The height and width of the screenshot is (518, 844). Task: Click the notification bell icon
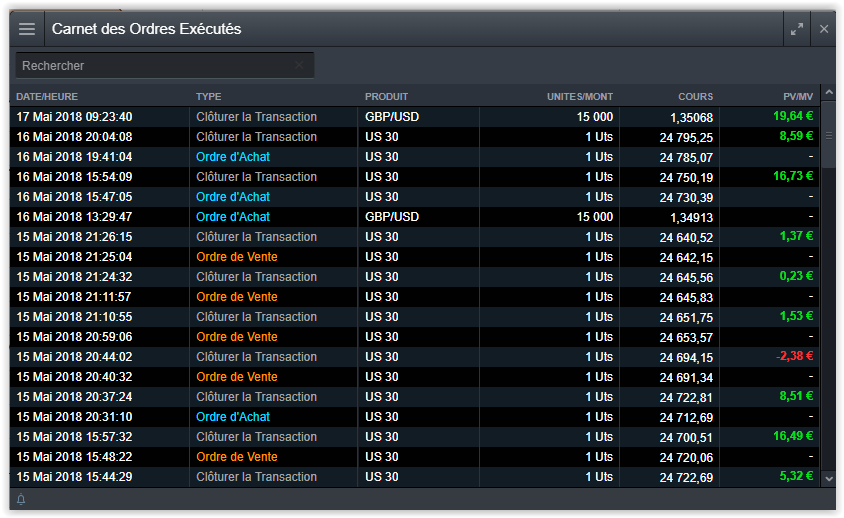click(x=21, y=499)
